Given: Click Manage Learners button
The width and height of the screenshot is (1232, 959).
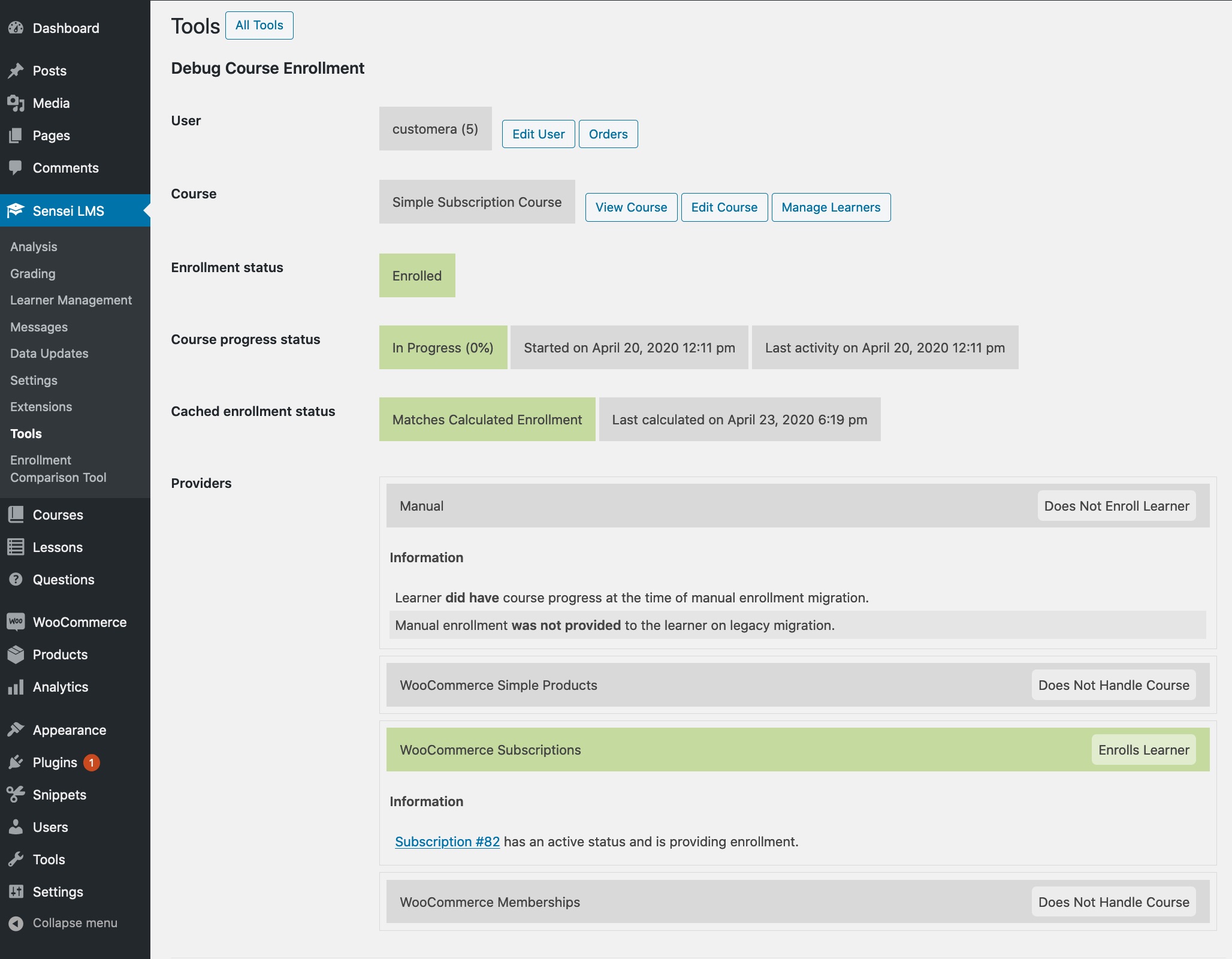Looking at the screenshot, I should click(831, 207).
